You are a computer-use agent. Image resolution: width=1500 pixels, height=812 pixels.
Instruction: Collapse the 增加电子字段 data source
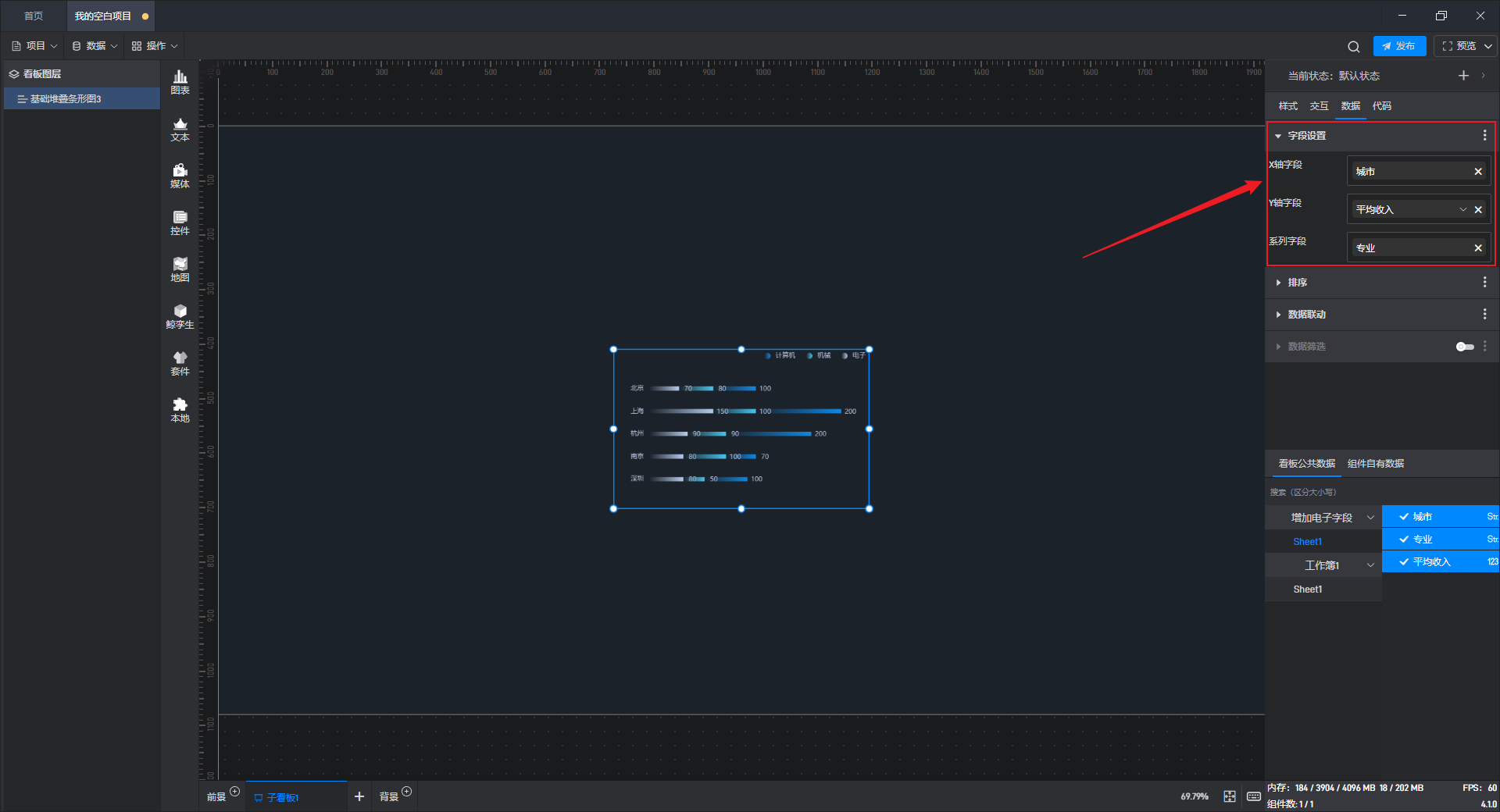1370,518
